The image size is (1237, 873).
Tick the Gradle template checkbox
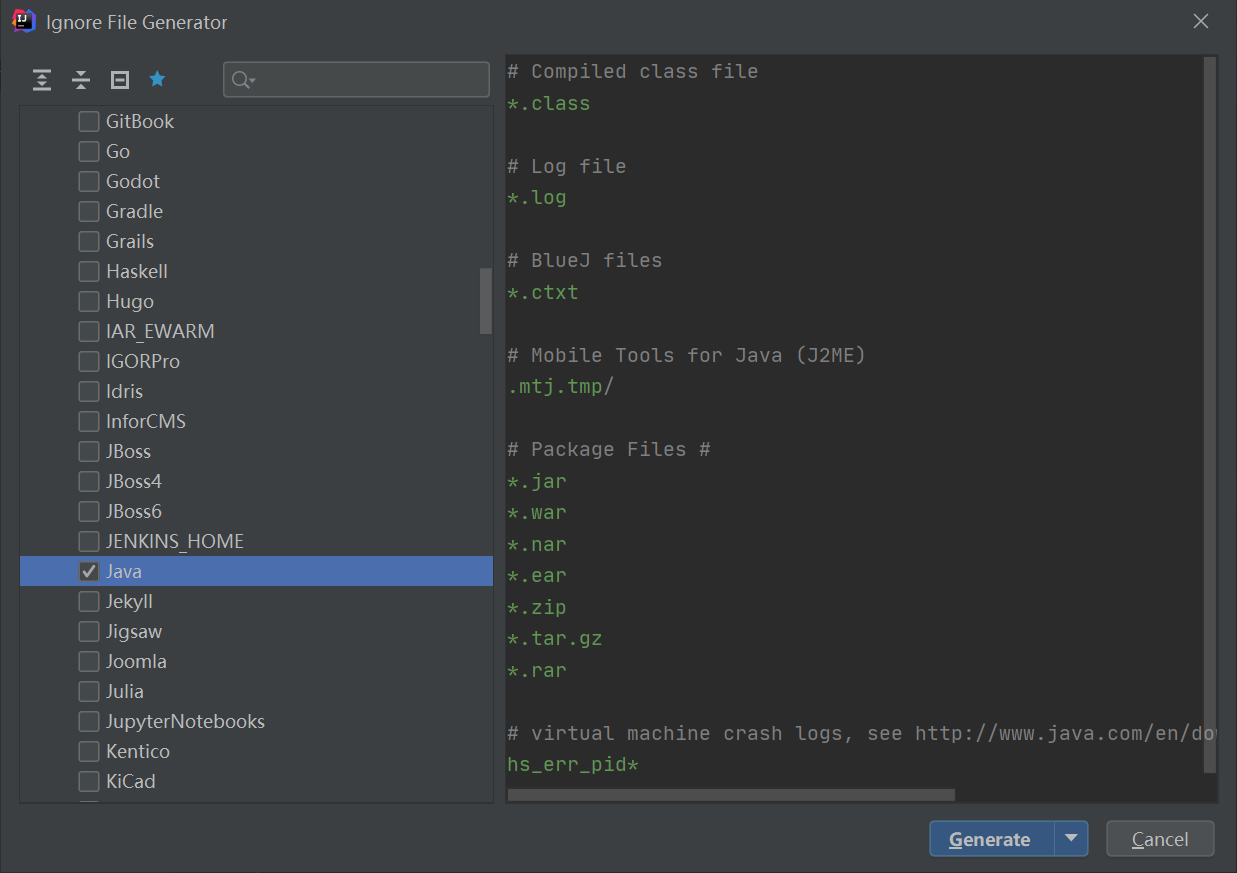coord(89,211)
